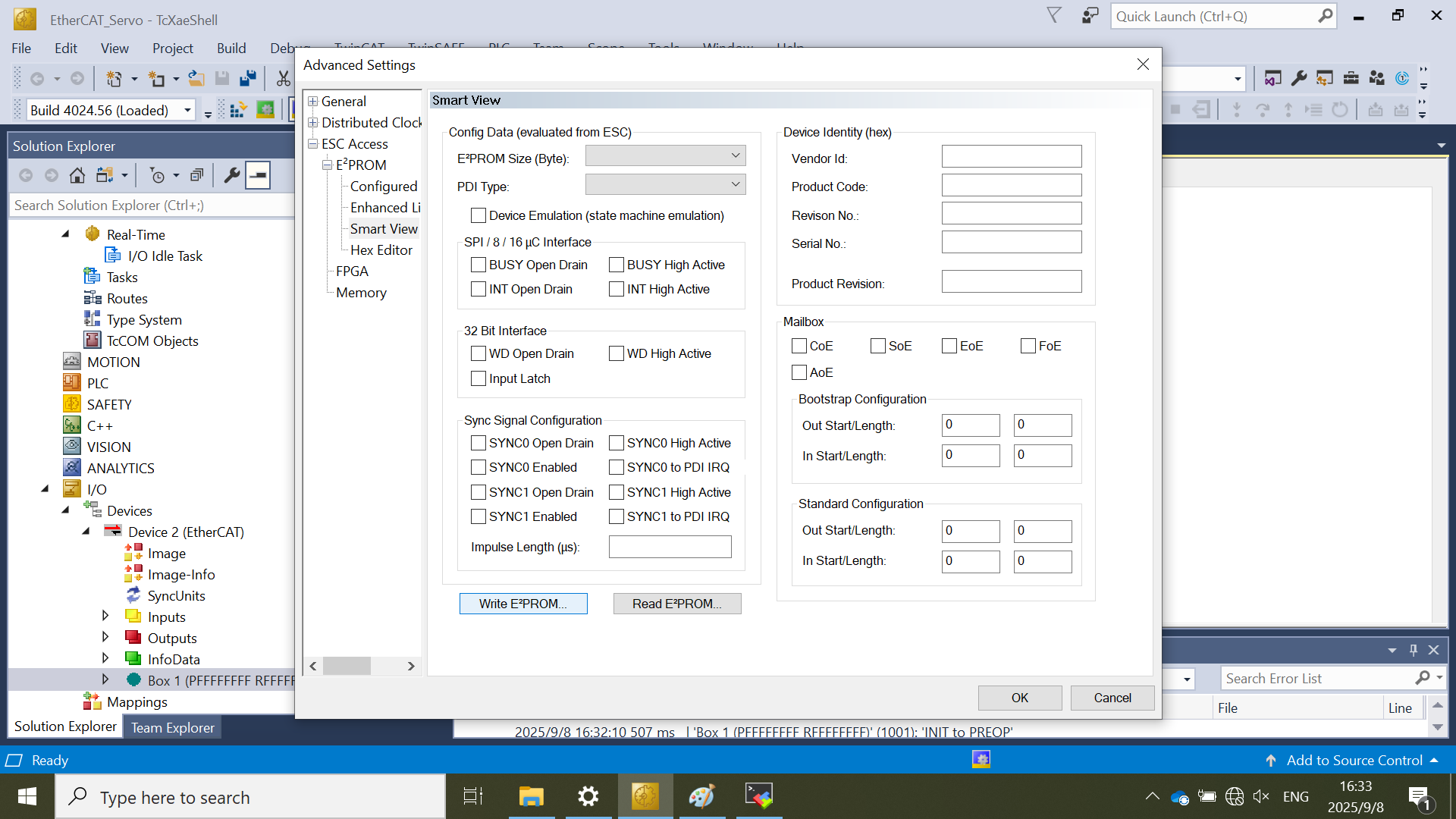
Task: Click Solution Explorer Home icon
Action: [77, 176]
